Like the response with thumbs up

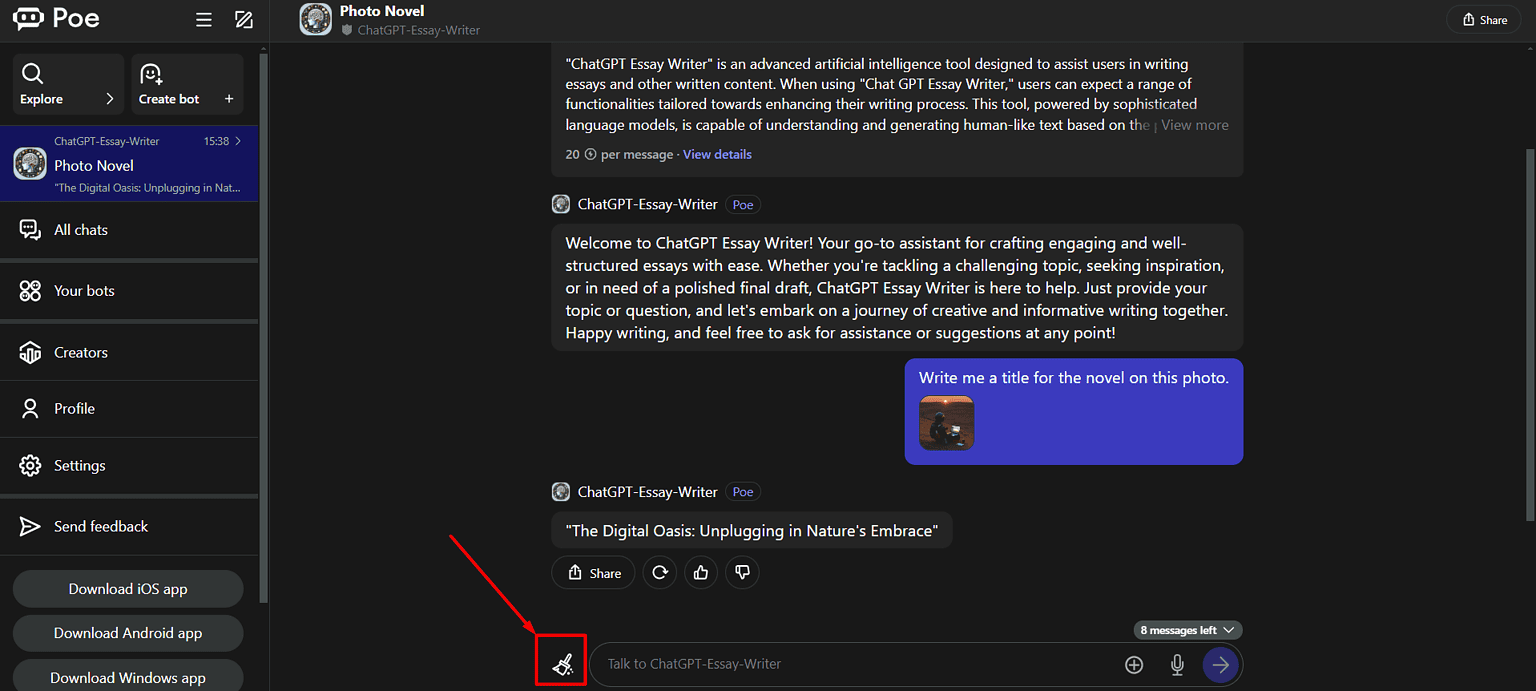point(700,573)
